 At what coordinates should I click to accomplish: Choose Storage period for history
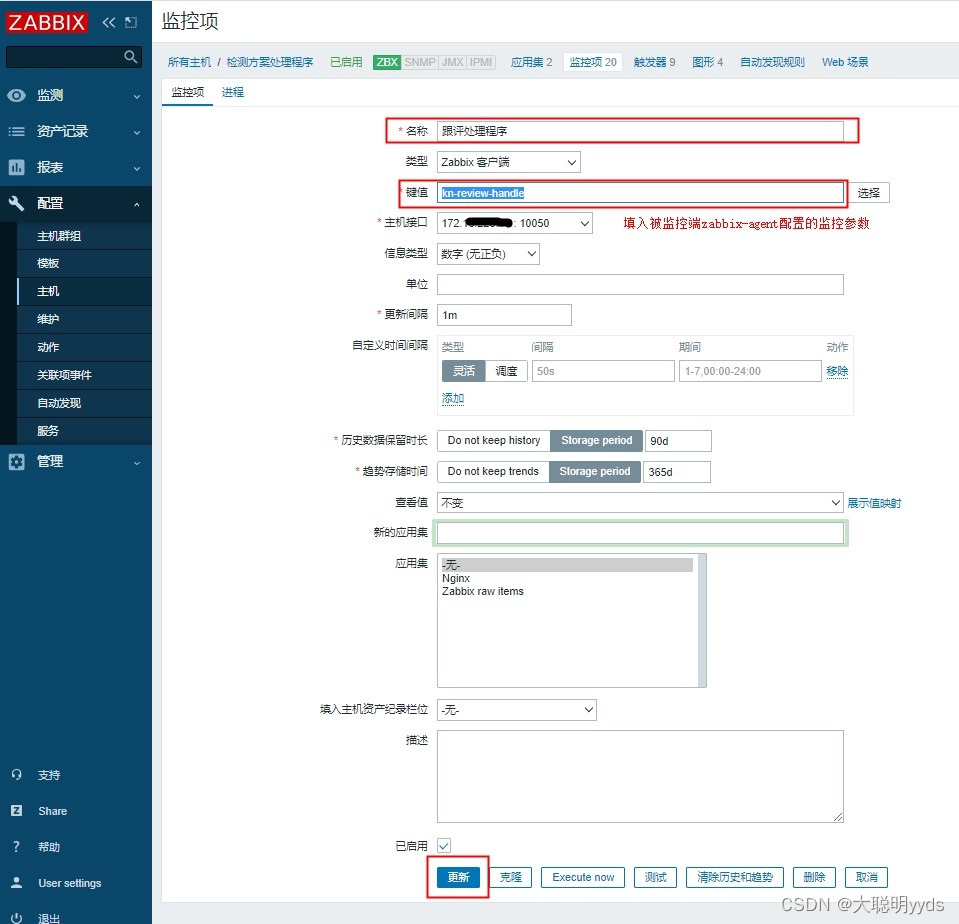pos(596,441)
